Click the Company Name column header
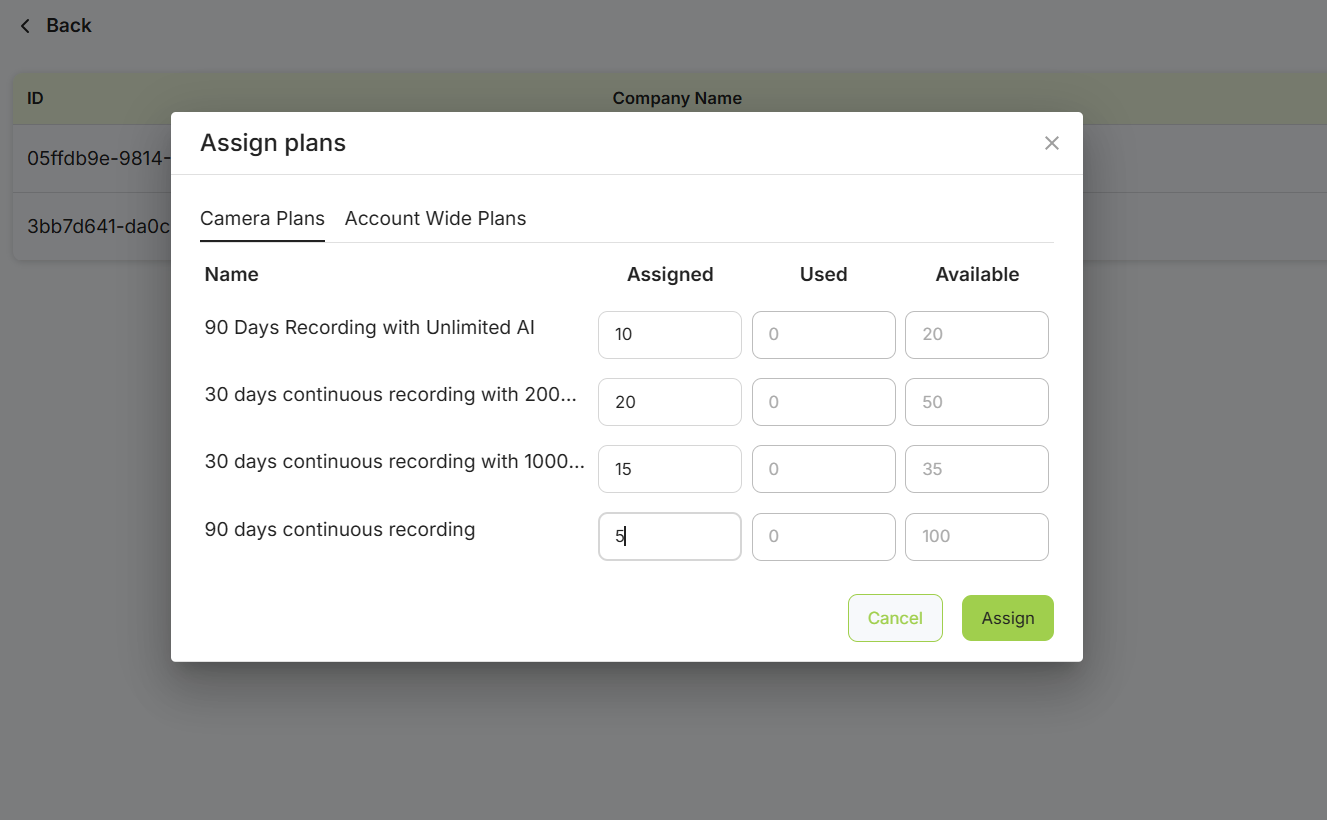The height and width of the screenshot is (820, 1327). [x=677, y=98]
